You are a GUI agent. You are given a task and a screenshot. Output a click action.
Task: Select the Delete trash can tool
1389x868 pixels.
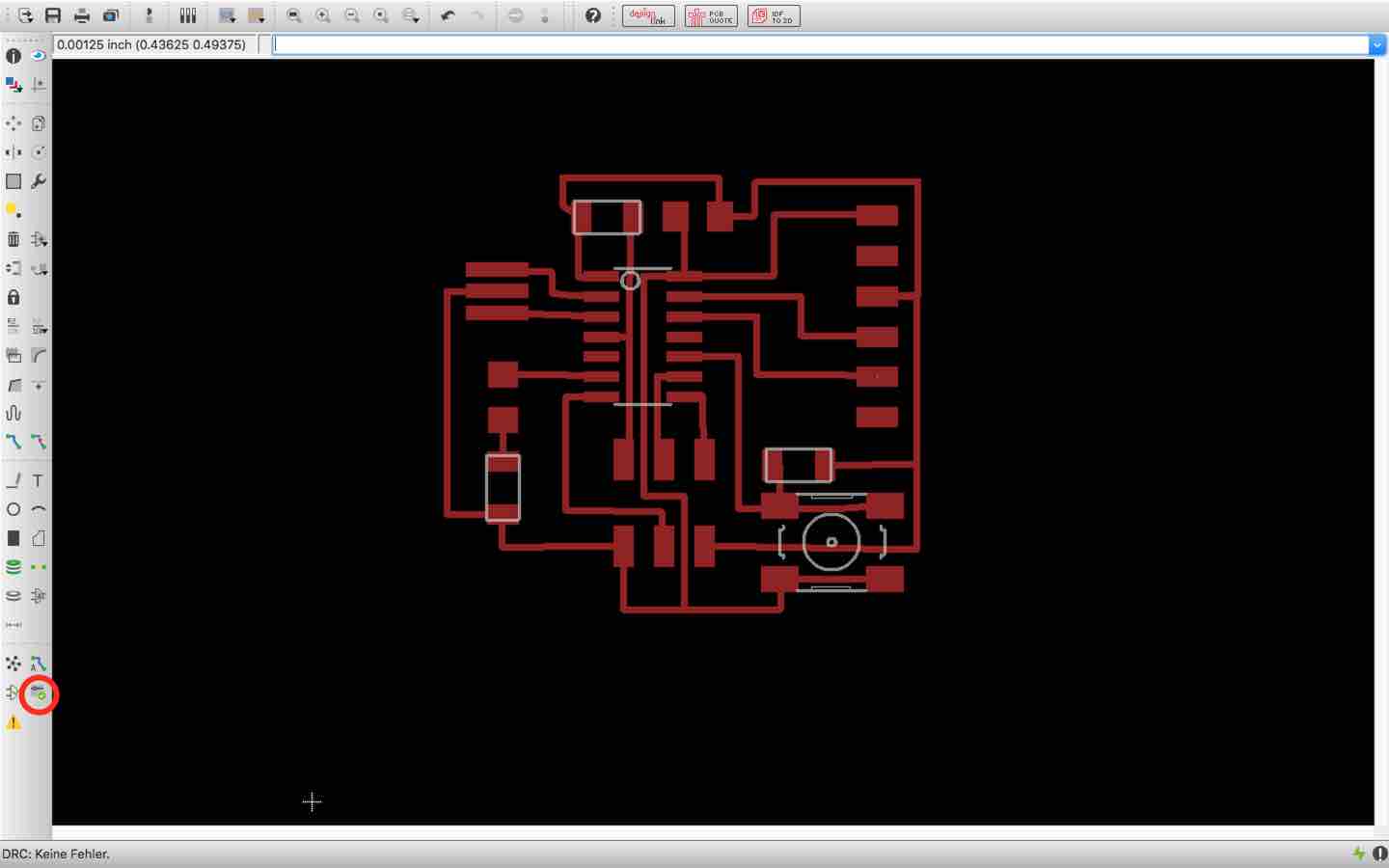point(14,239)
